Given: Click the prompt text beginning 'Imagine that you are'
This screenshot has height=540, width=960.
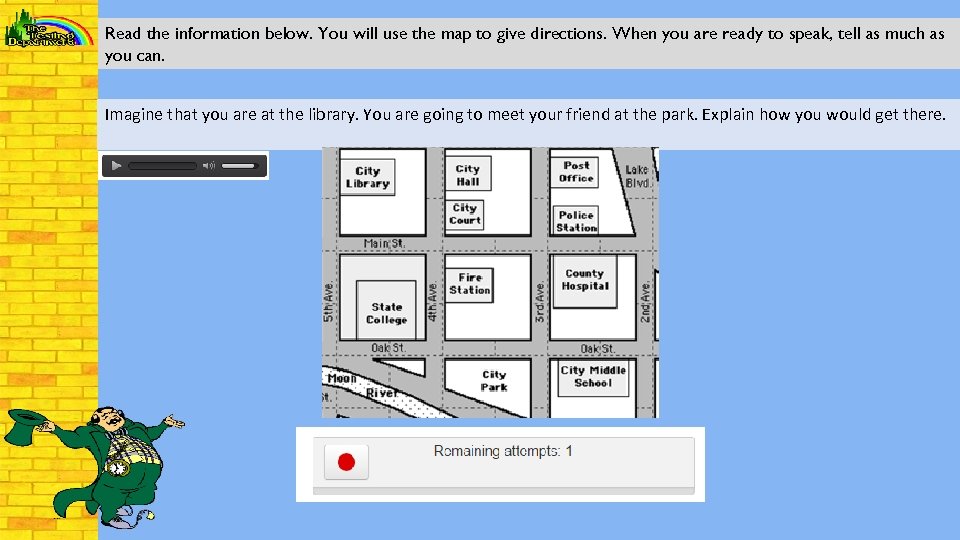Looking at the screenshot, I should click(525, 115).
